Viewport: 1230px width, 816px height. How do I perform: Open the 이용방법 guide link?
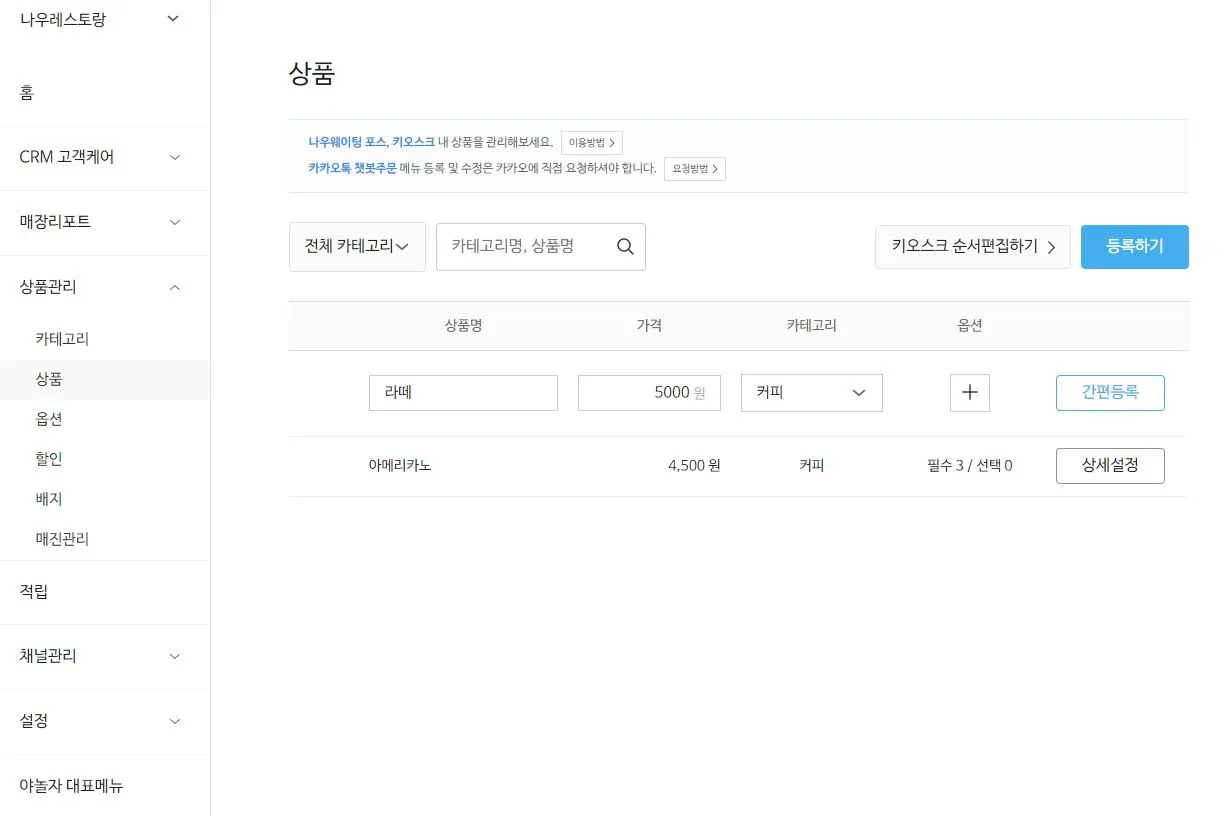592,143
